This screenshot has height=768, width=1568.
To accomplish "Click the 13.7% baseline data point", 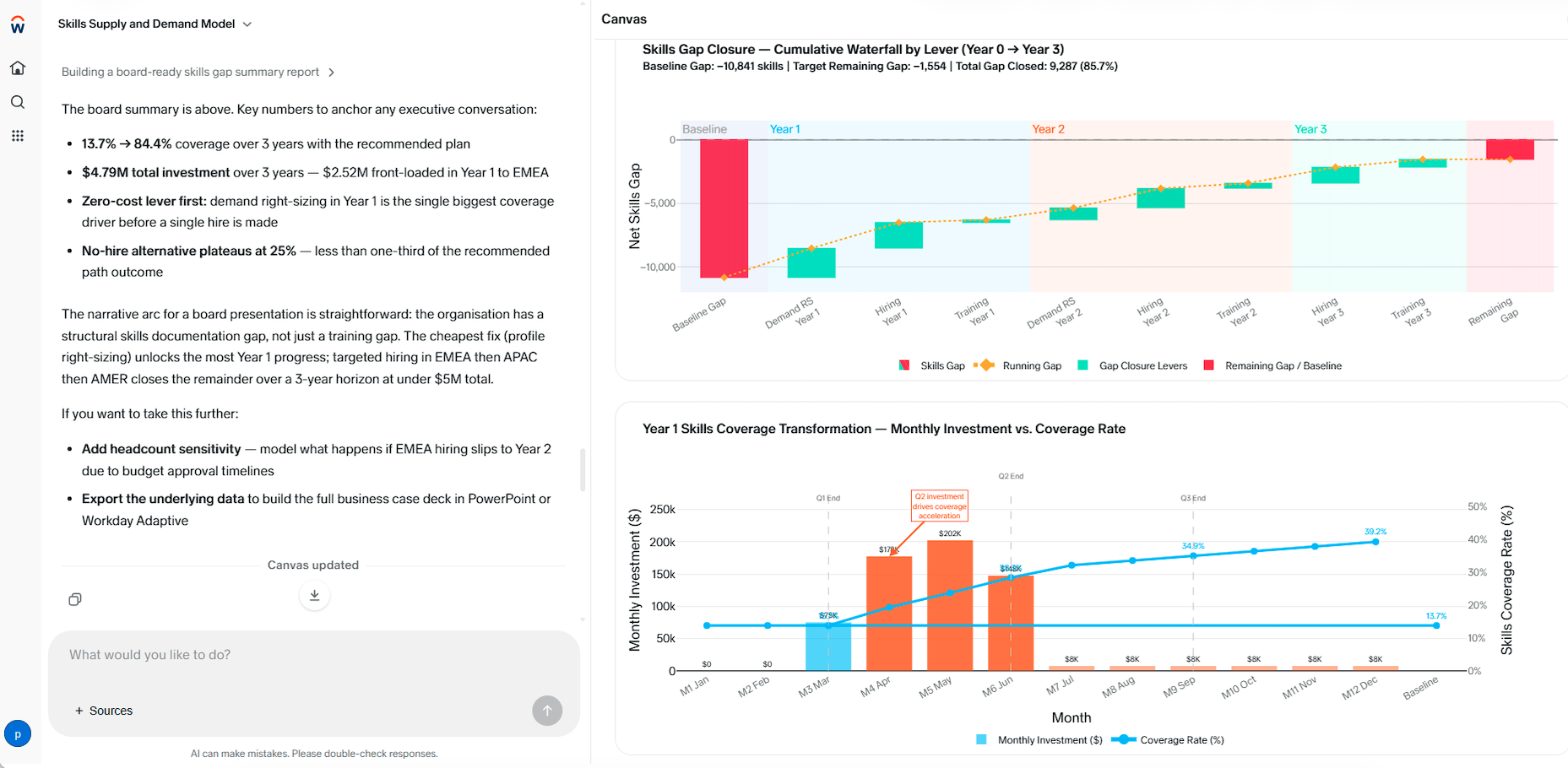I will click(1436, 625).
